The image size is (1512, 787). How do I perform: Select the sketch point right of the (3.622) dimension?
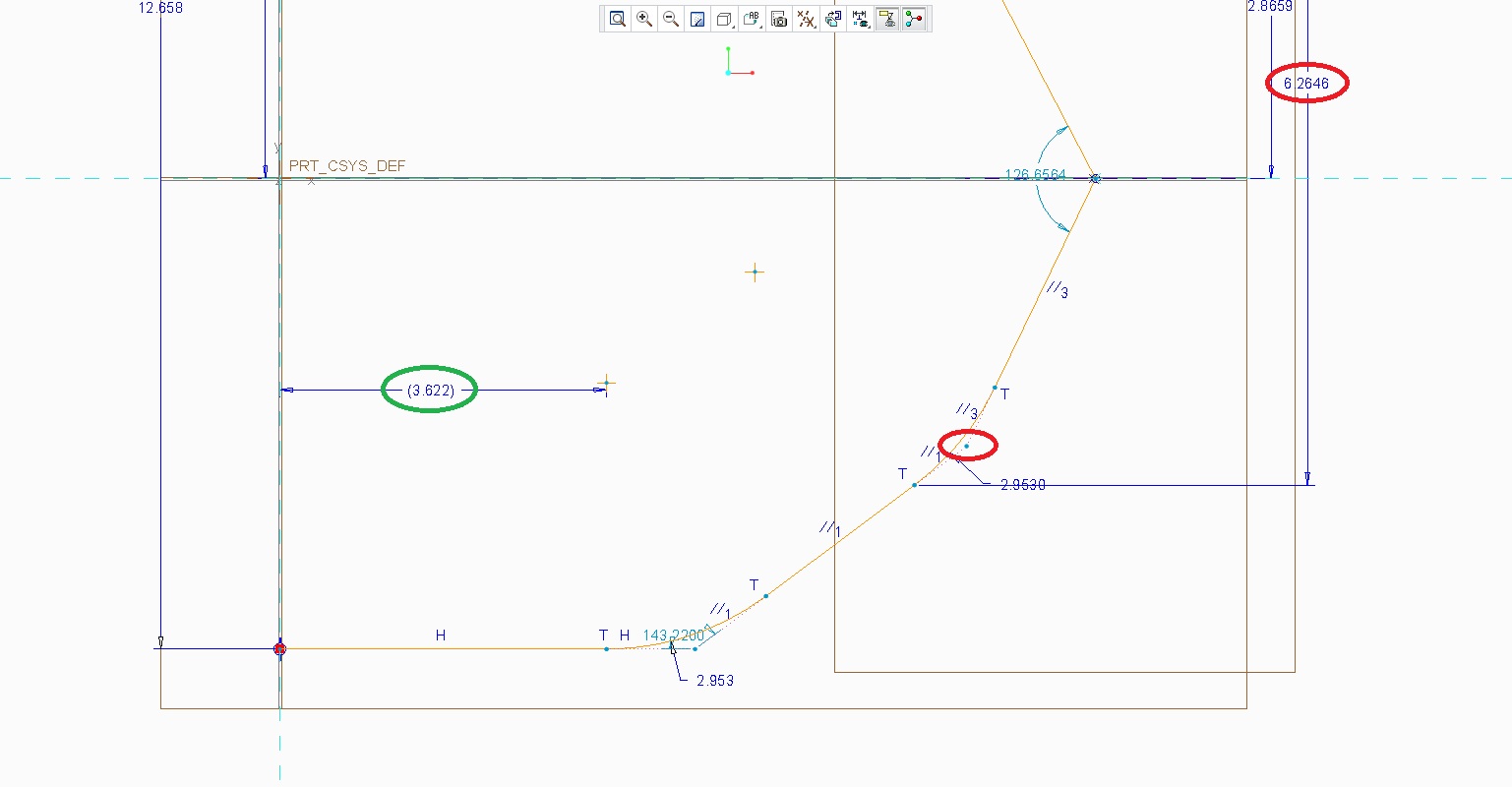(607, 383)
